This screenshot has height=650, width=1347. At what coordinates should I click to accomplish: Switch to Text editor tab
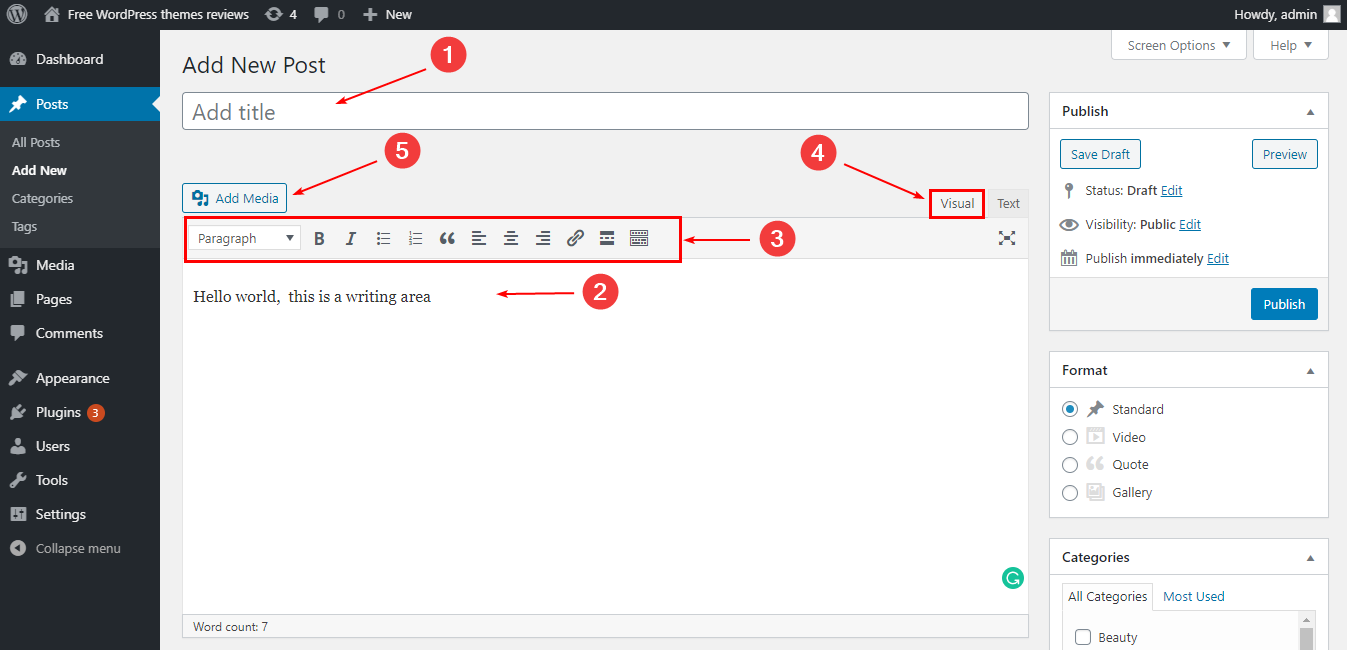click(x=1009, y=203)
